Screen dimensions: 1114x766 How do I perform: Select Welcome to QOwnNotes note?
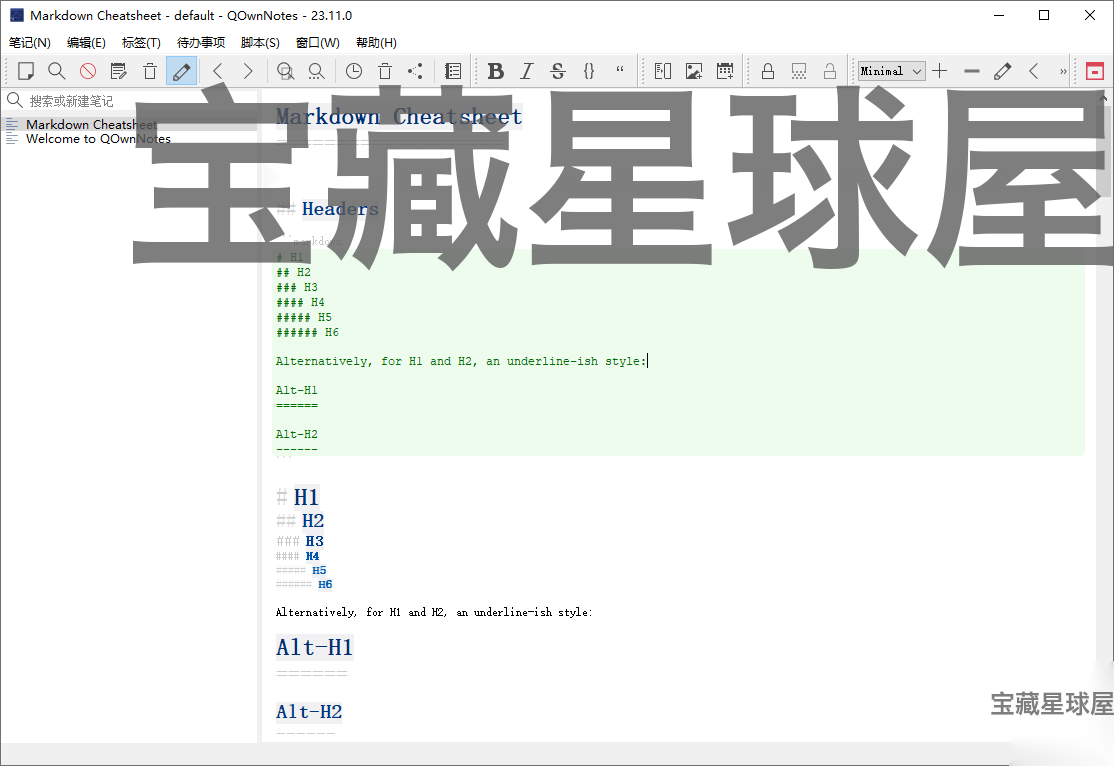[x=129, y=139]
